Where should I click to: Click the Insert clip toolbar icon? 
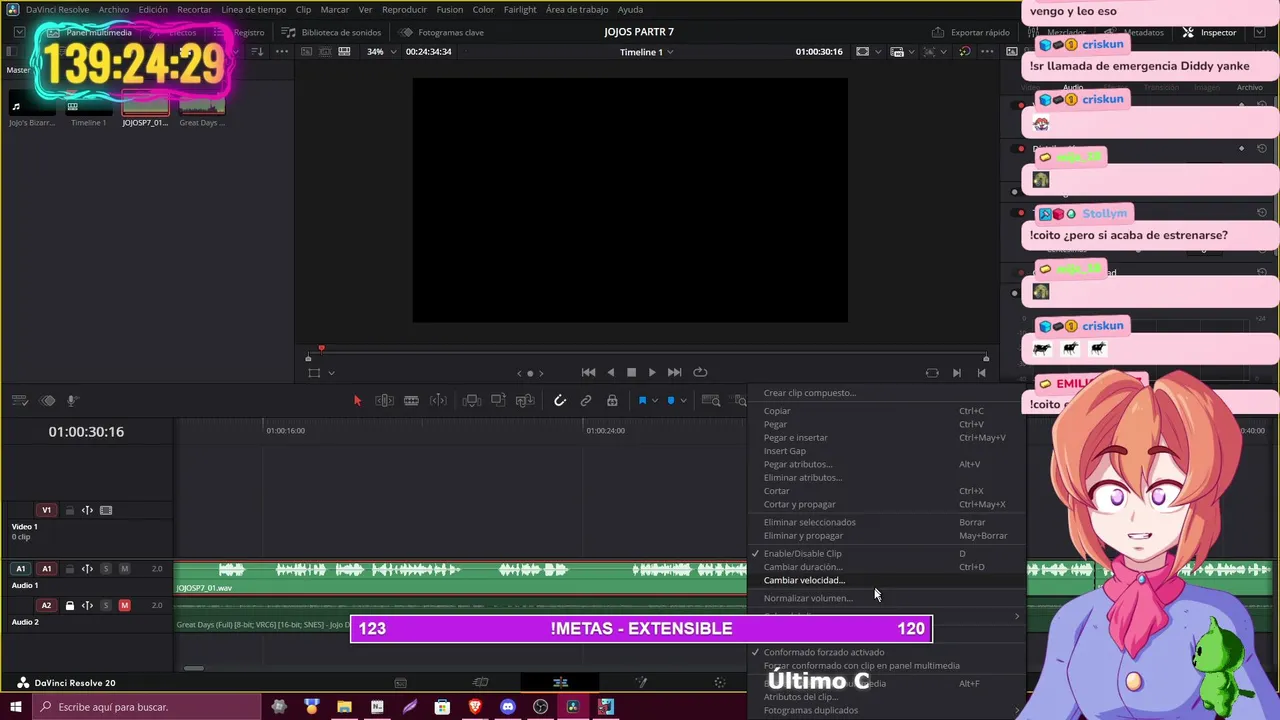(472, 401)
